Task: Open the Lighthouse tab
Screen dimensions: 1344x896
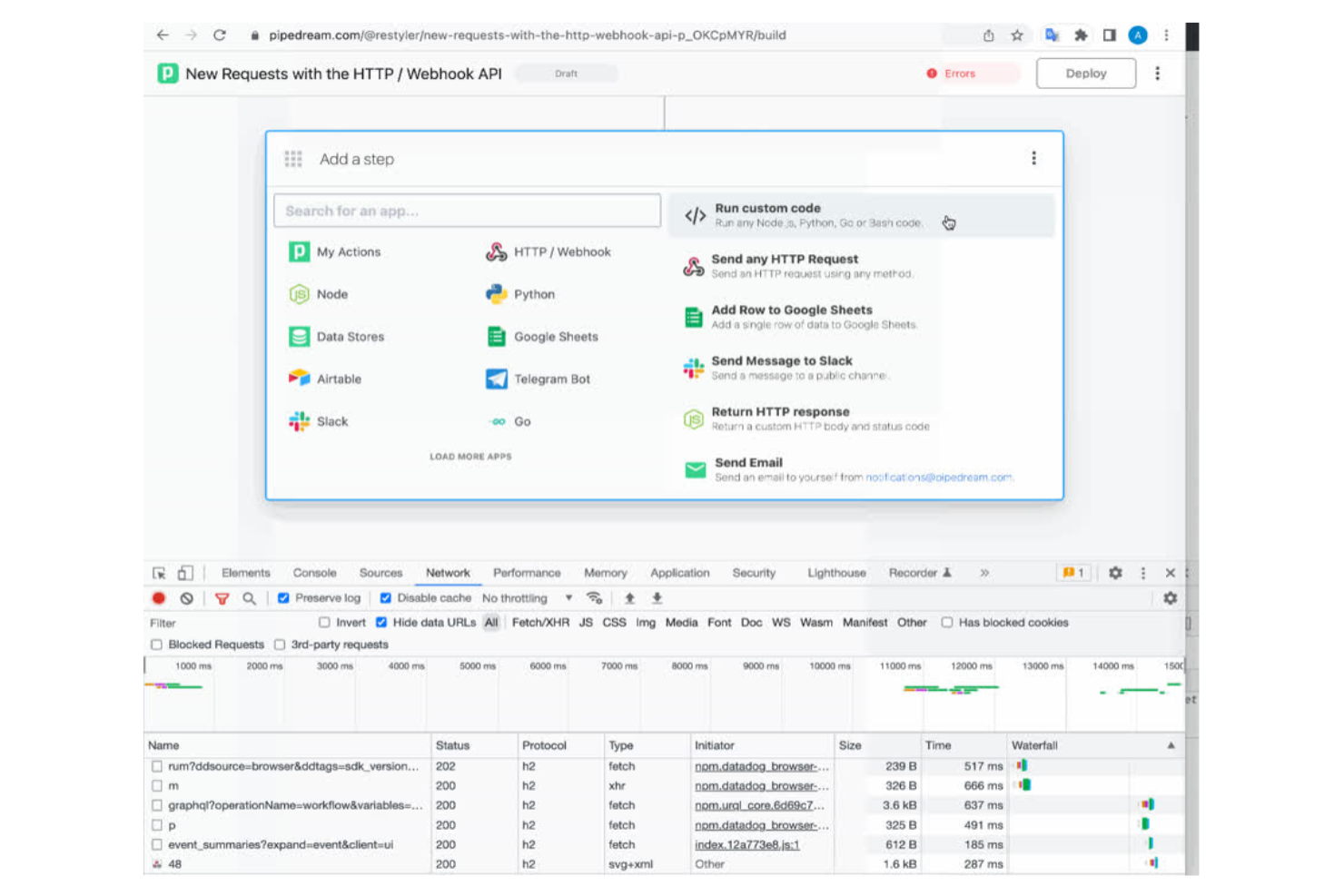Action: [836, 573]
